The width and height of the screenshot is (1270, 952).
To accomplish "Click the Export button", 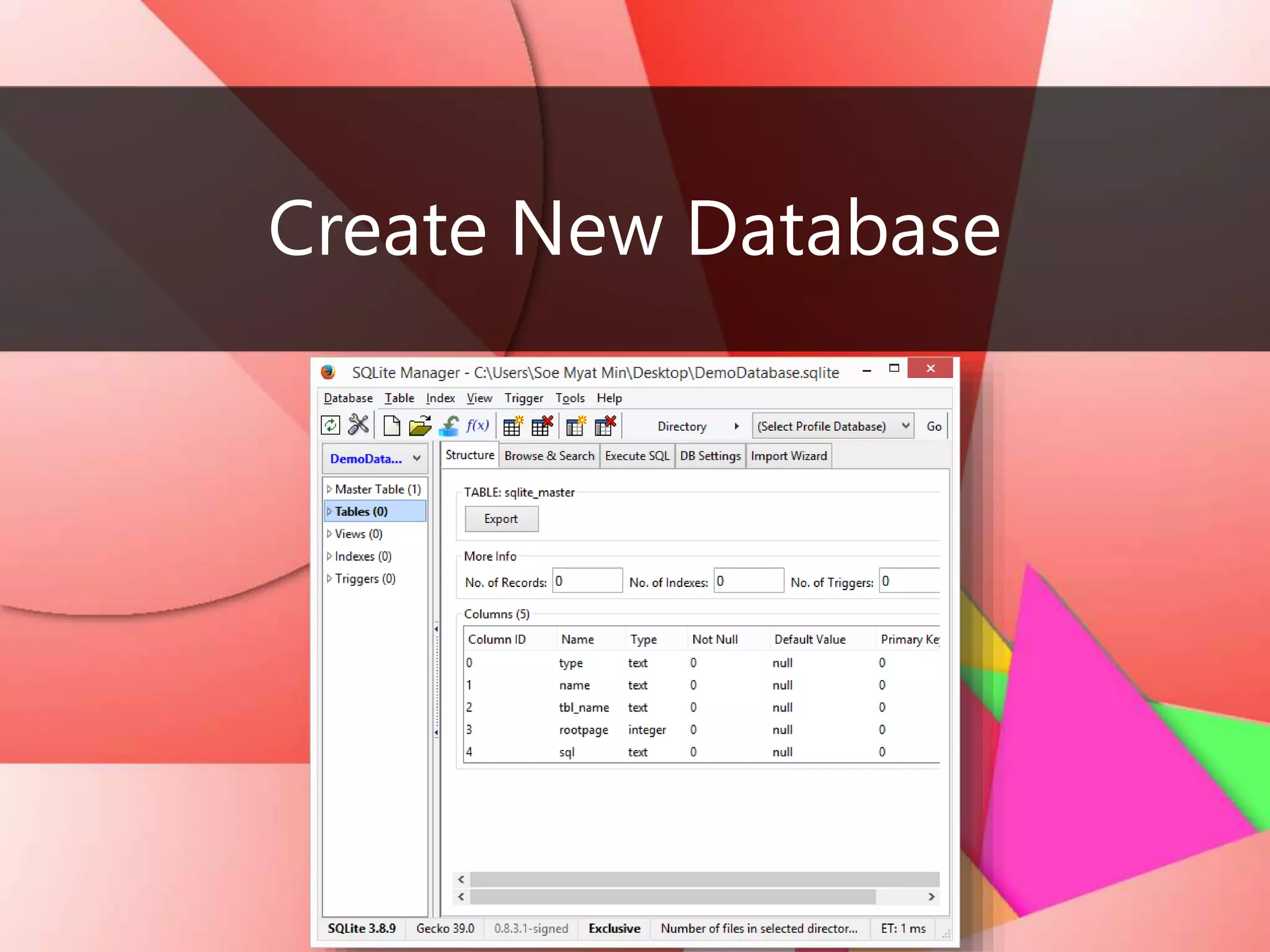I will (501, 519).
